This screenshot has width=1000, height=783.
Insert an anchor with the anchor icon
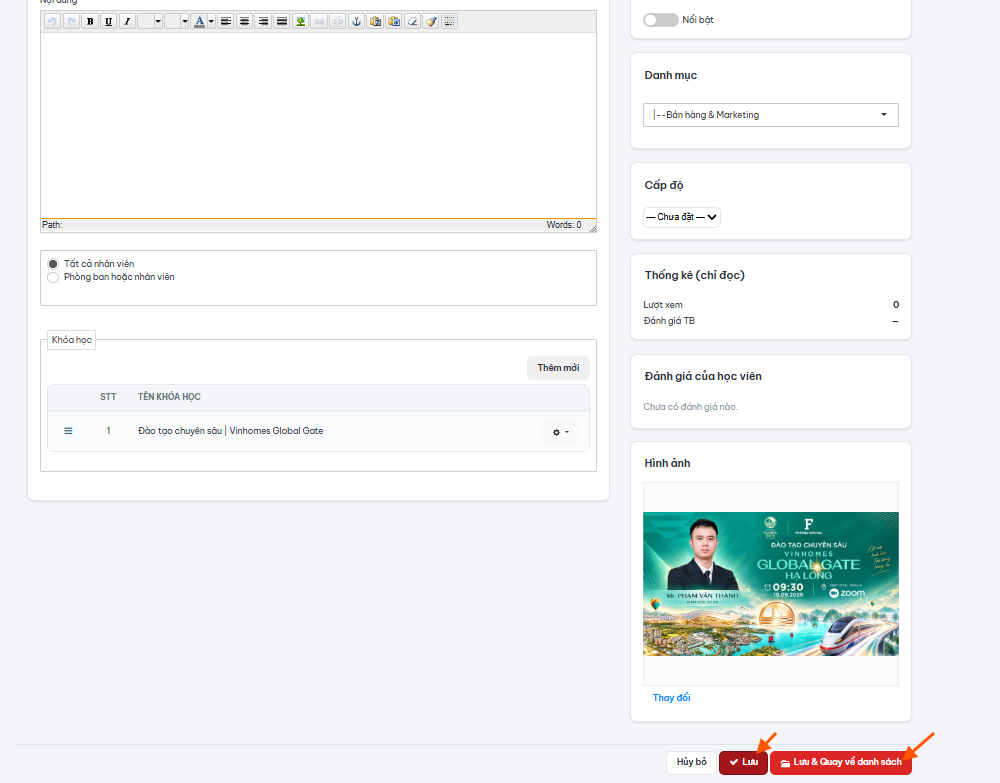[357, 22]
